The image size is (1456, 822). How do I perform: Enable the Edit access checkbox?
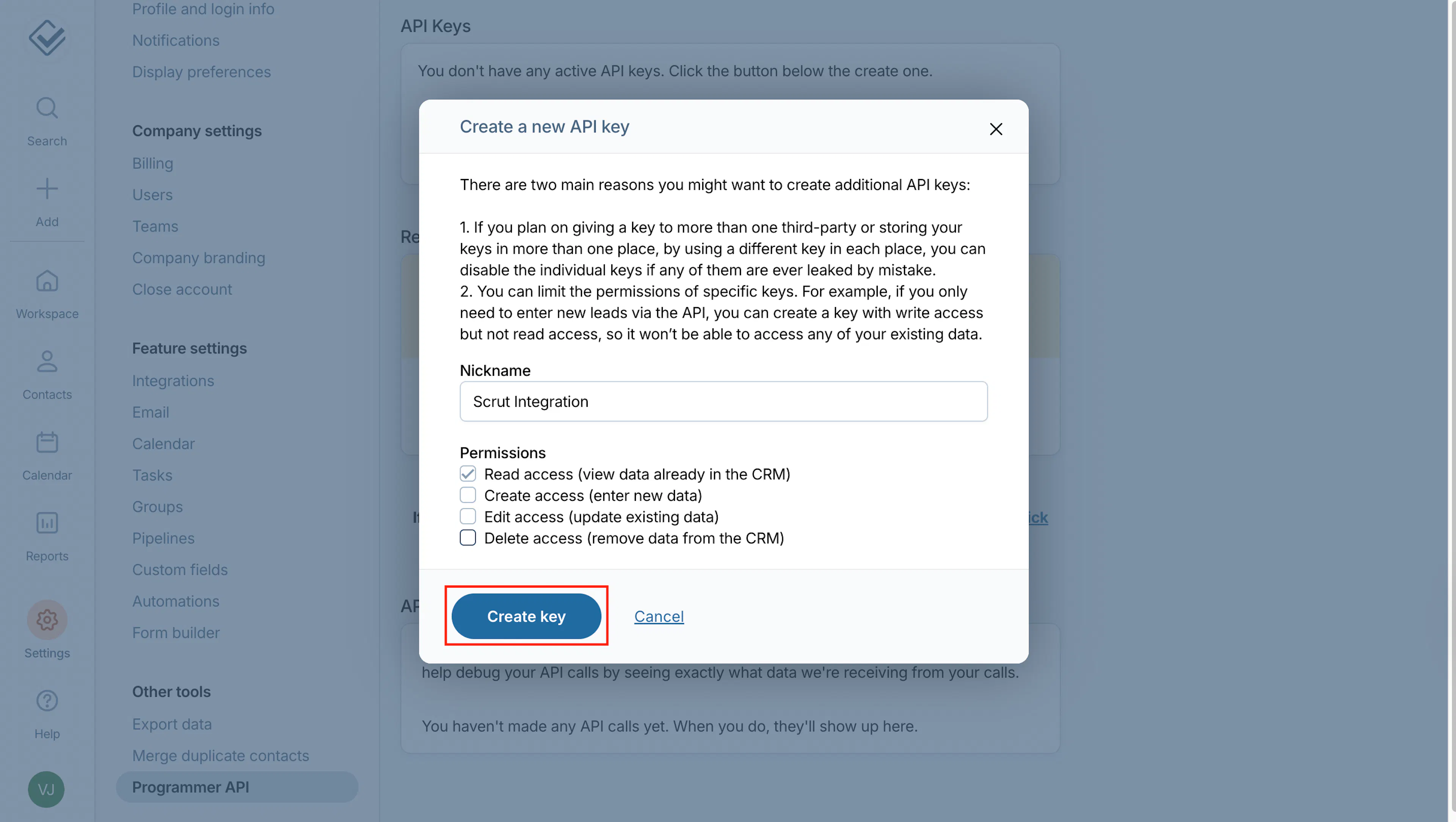(468, 516)
